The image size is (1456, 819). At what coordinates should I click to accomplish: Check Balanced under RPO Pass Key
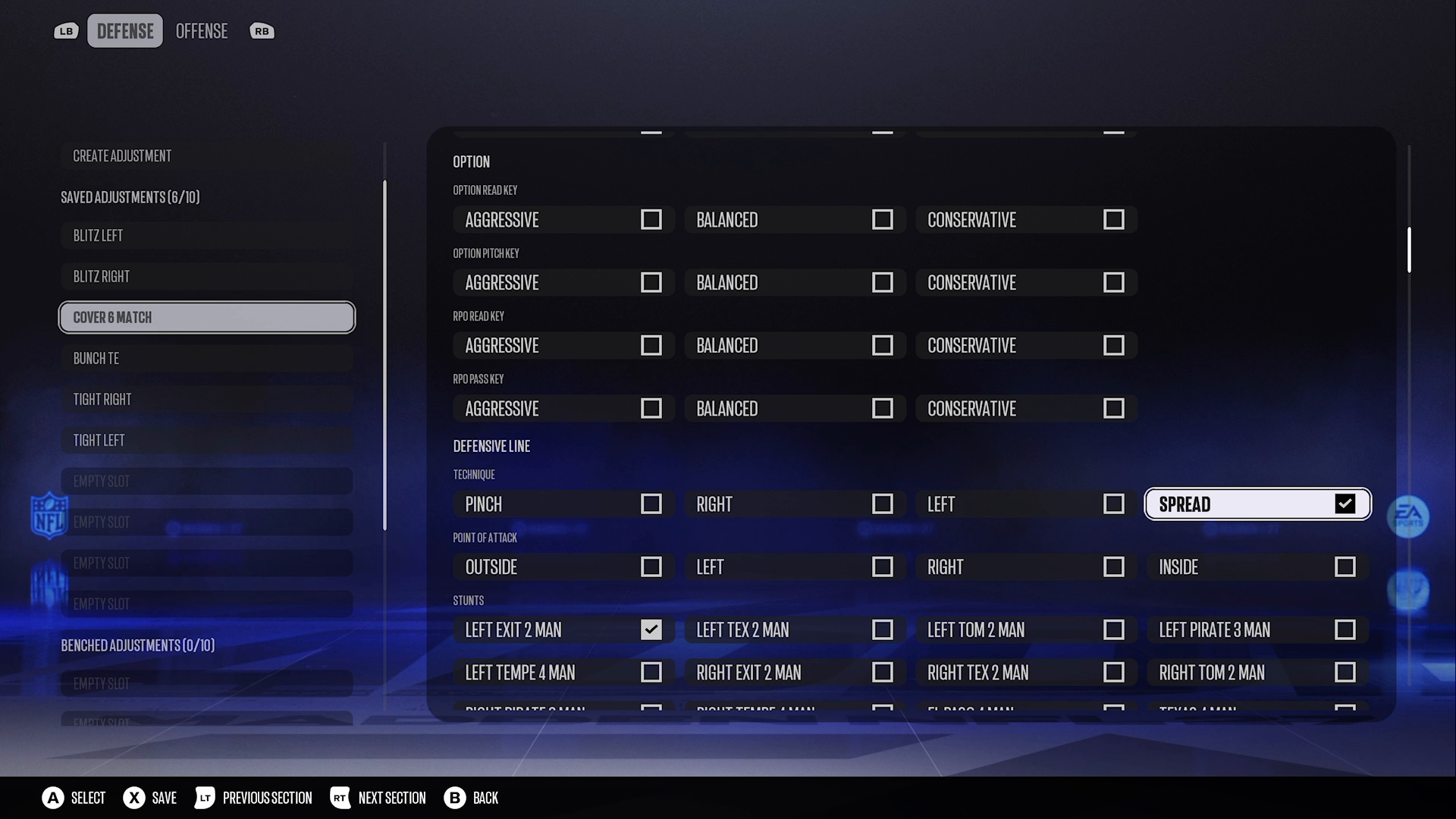(x=883, y=409)
